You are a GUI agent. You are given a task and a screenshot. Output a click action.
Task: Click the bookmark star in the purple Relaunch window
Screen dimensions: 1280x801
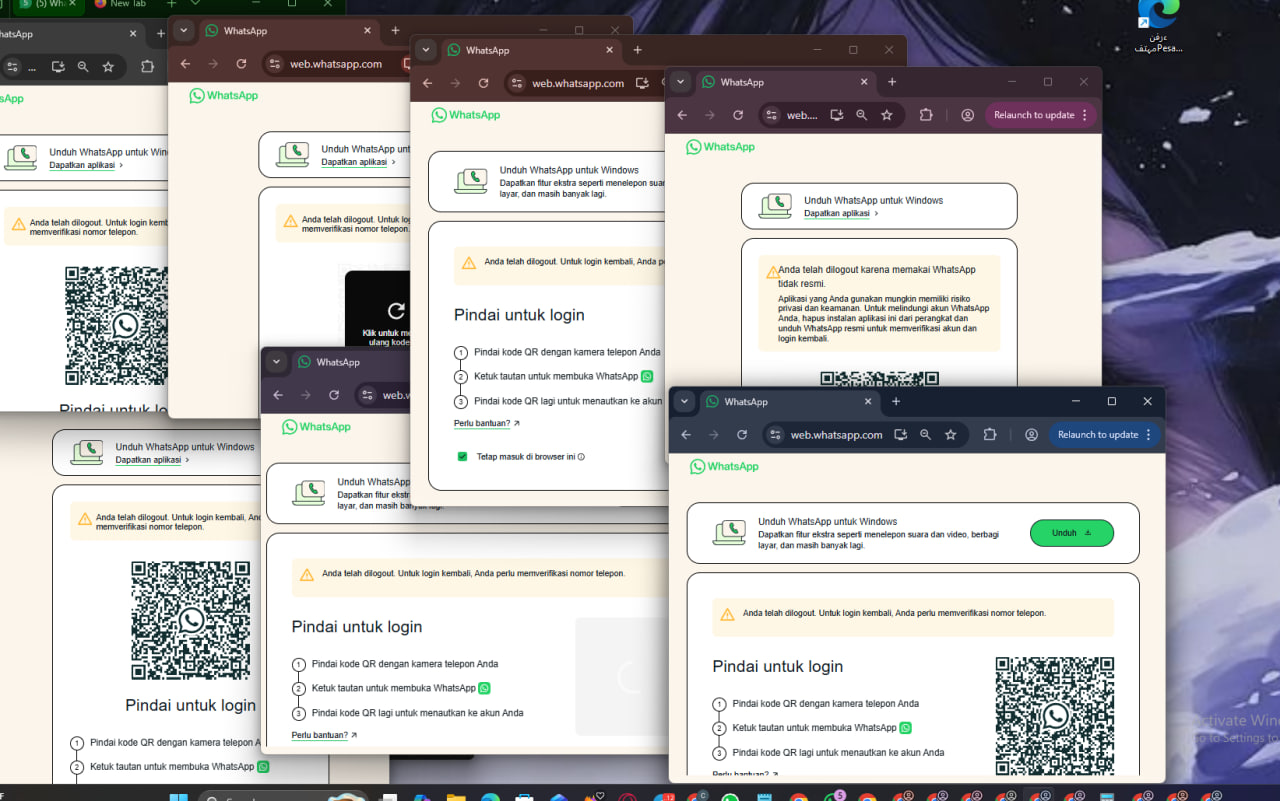887,115
